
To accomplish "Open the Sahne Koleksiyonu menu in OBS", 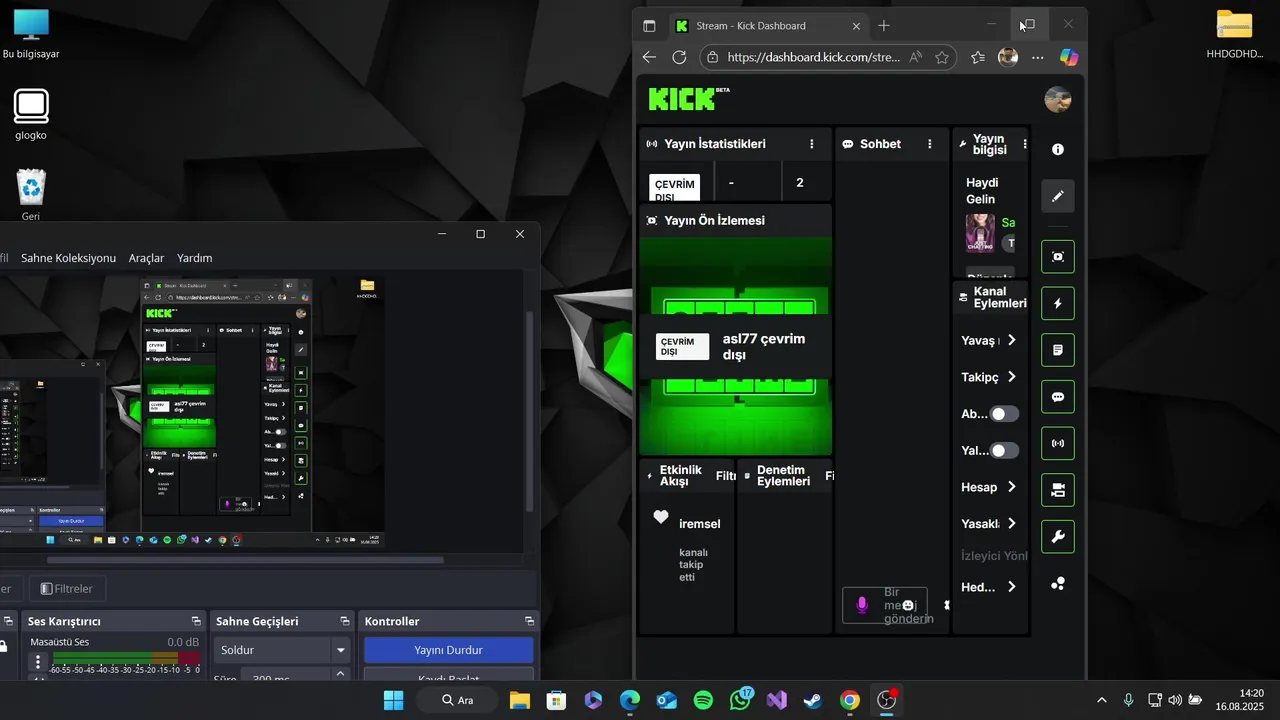I will [68, 258].
